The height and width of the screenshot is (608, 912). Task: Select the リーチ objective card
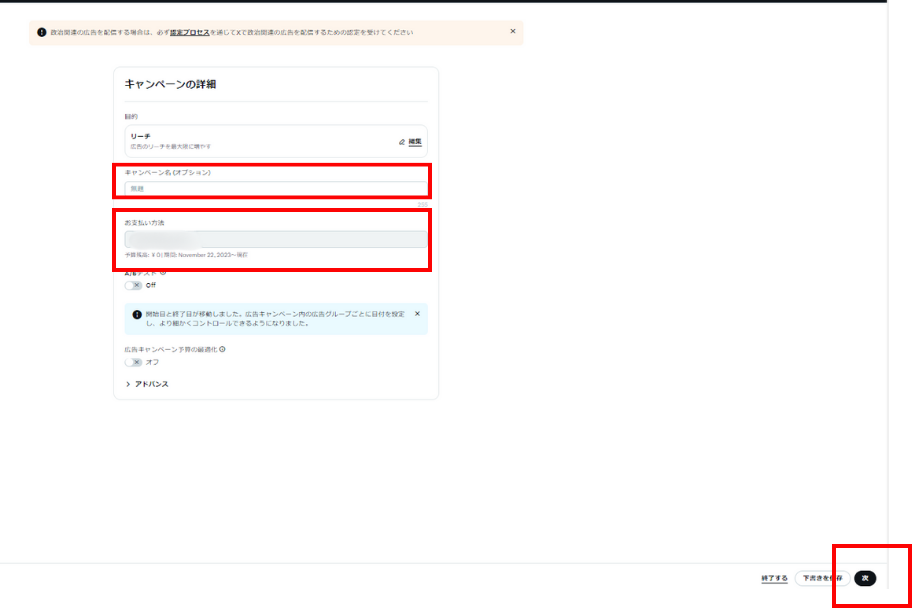coord(250,141)
